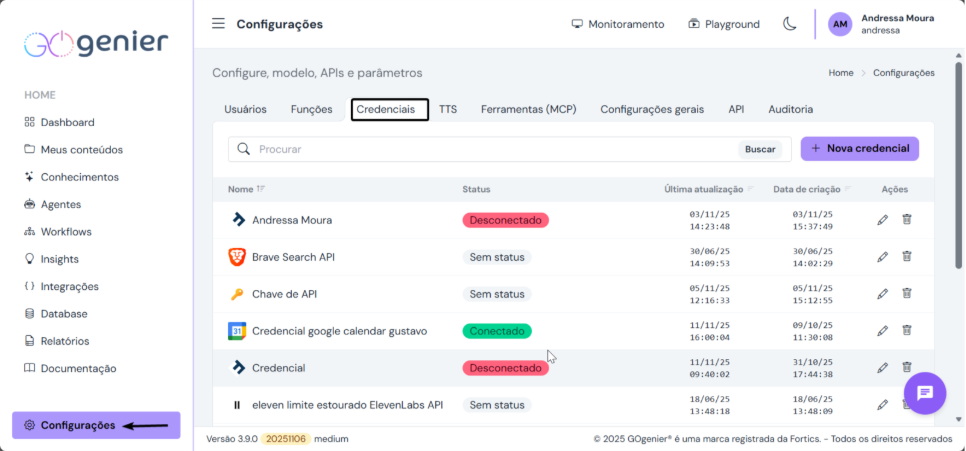The image size is (966, 451).
Task: Click Sem status badge for Brave Search API
Action: [x=497, y=257]
